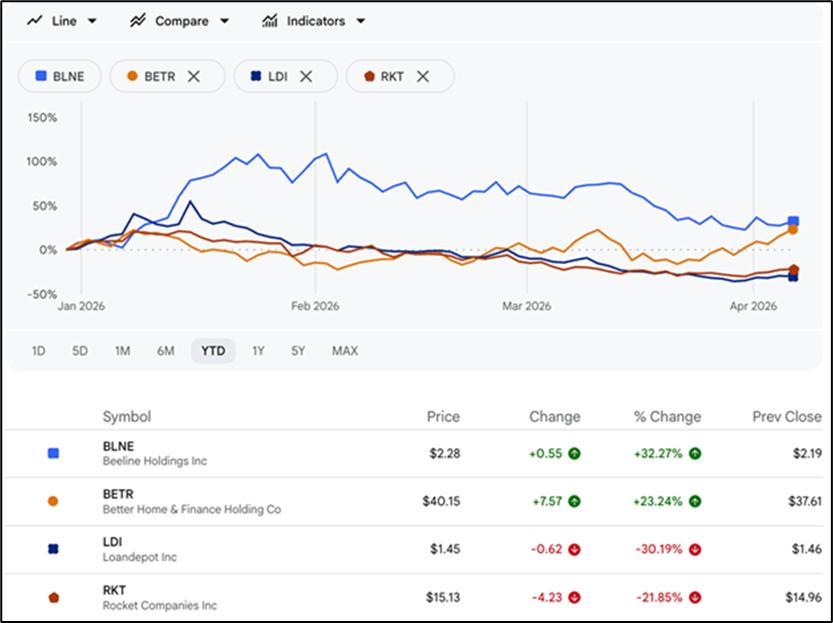This screenshot has height=623, width=833.
Task: Expand the Compare dropdown menu
Action: coord(179,21)
